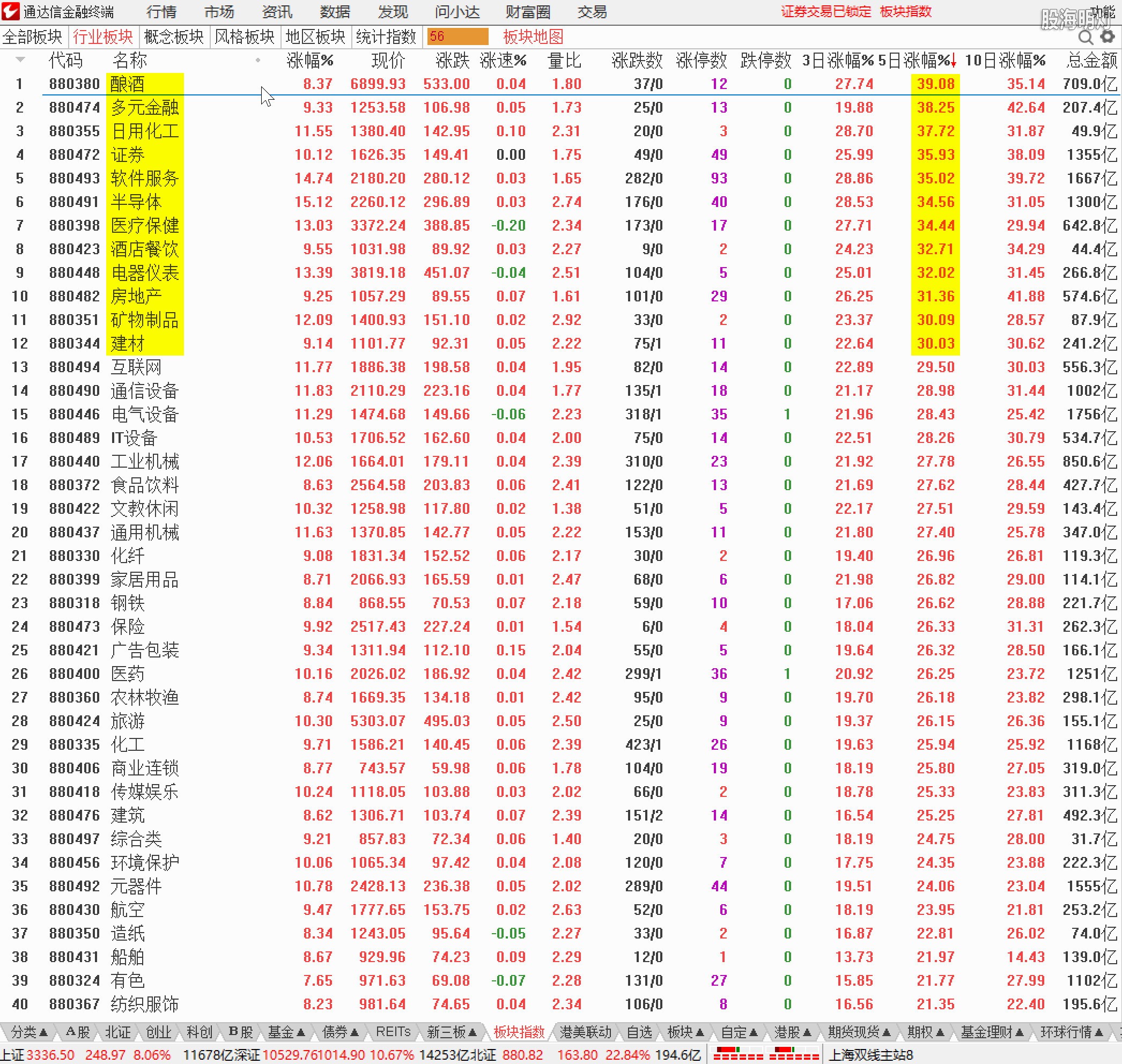Open the search magnifier icon
The height and width of the screenshot is (1064, 1122).
click(x=1085, y=37)
